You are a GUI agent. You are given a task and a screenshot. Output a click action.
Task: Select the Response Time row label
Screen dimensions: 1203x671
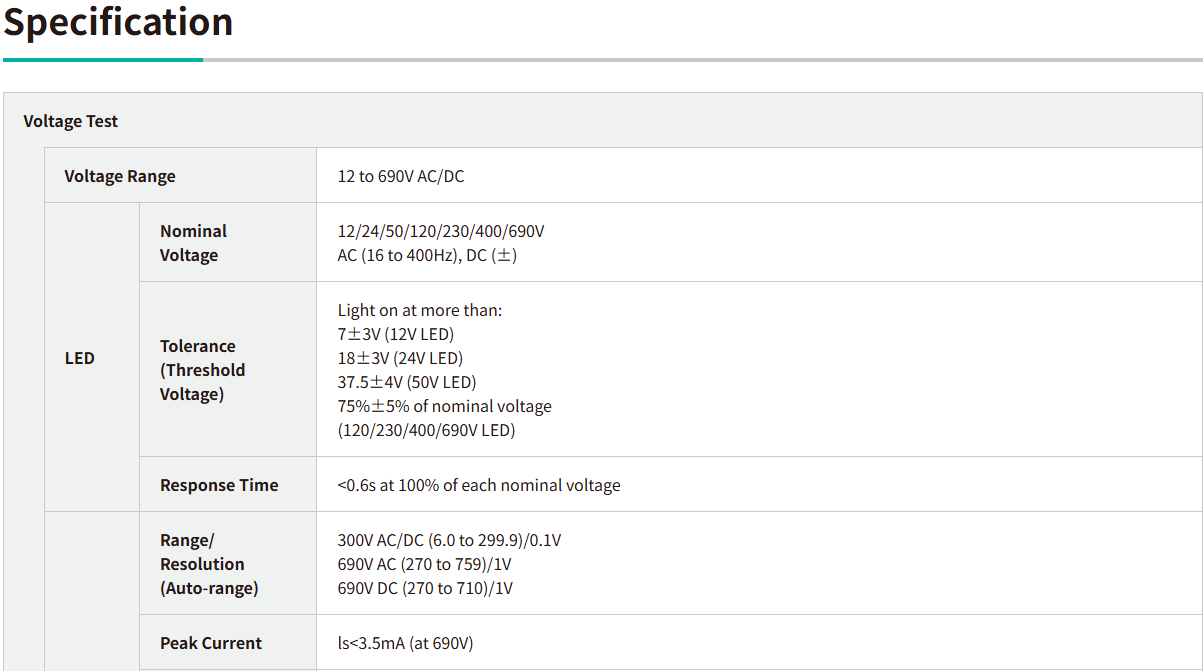pyautogui.click(x=219, y=485)
